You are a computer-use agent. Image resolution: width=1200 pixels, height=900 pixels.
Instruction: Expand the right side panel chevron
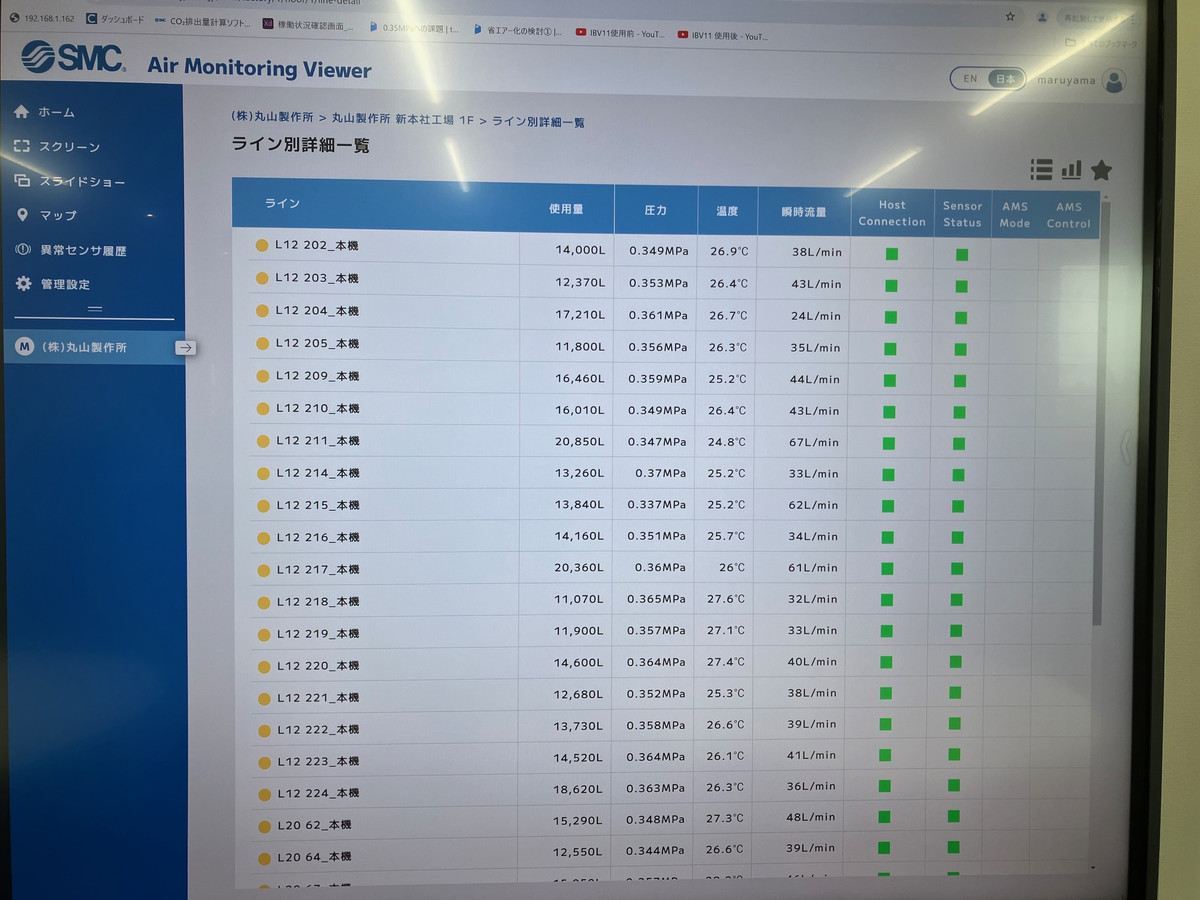tap(1125, 447)
